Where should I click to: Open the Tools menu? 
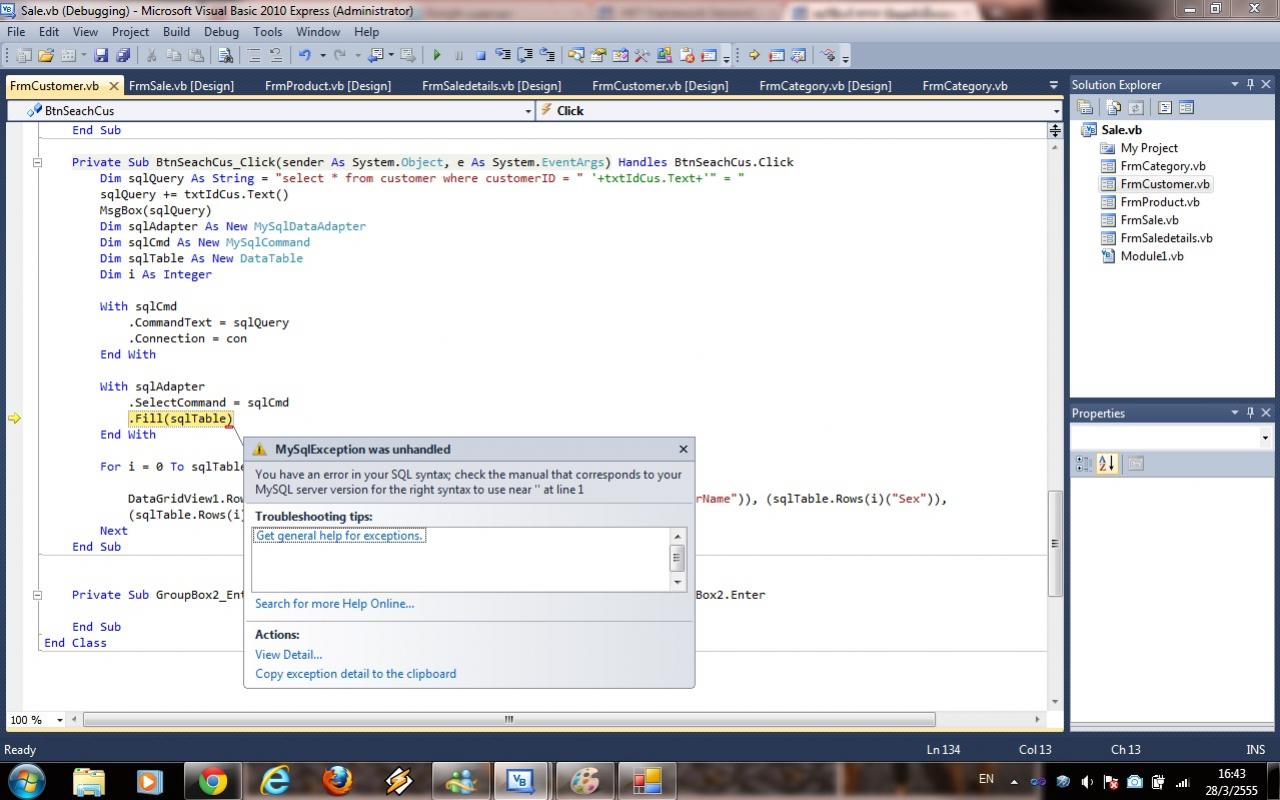pos(268,31)
